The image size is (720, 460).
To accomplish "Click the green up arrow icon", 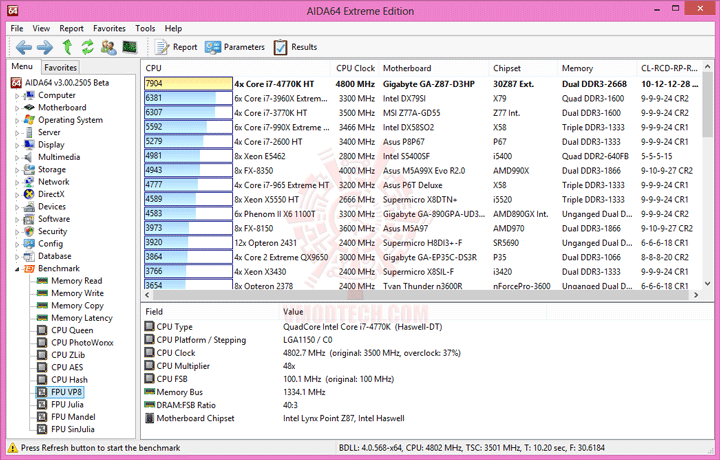I will [68, 47].
